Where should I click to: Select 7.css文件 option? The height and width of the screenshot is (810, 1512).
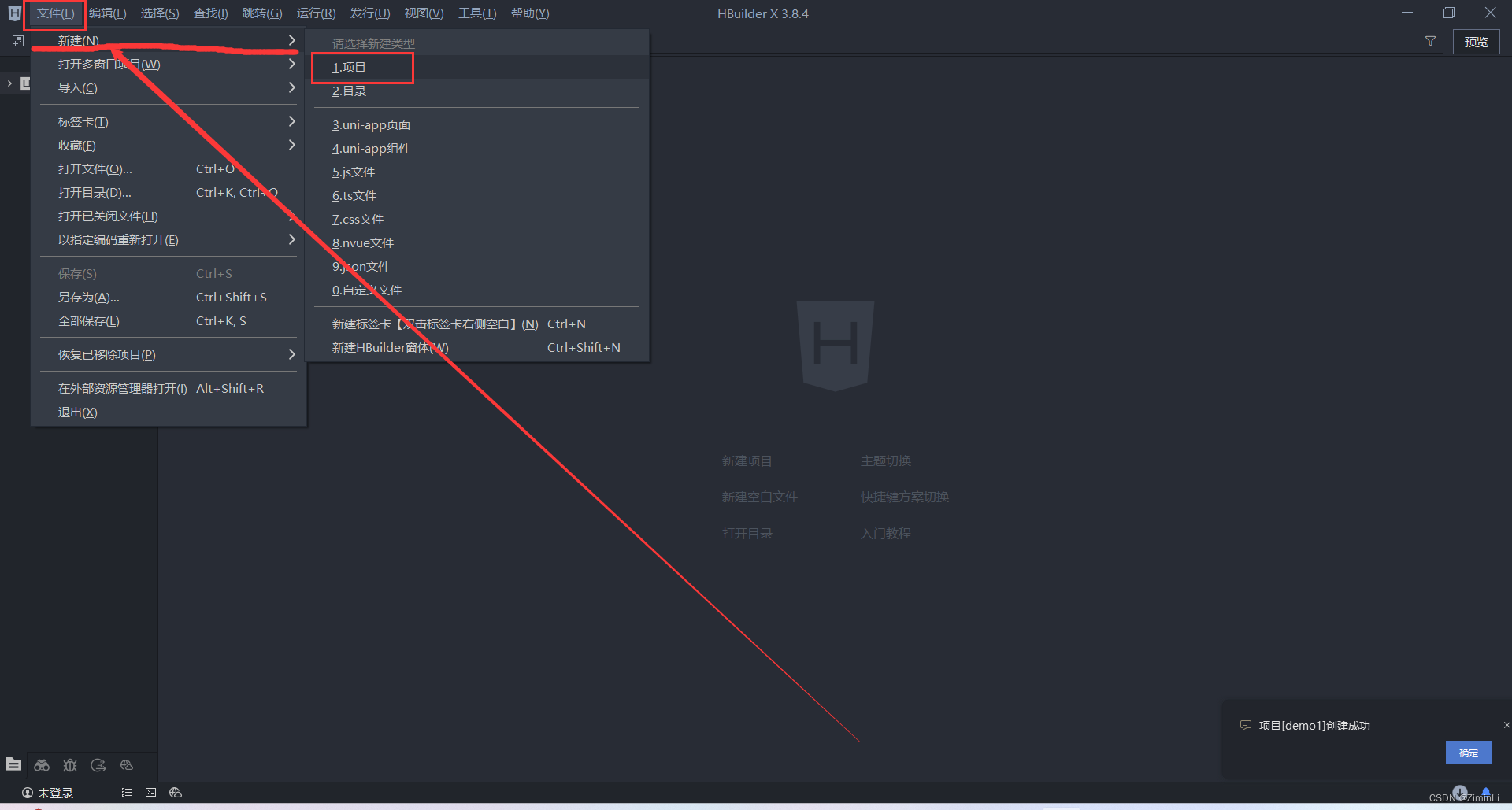[476, 219]
